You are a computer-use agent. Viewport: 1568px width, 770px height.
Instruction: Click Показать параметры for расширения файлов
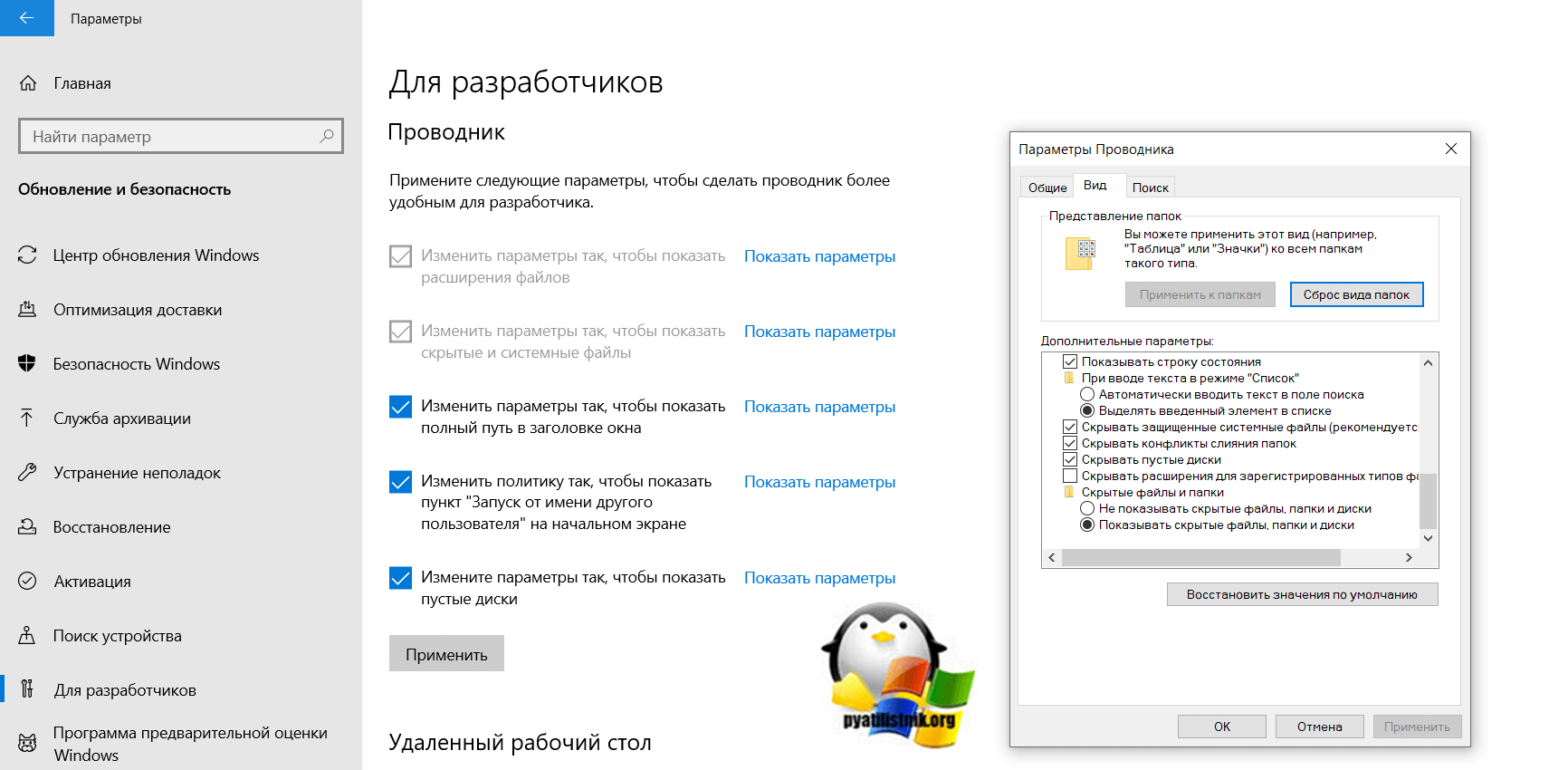(819, 256)
